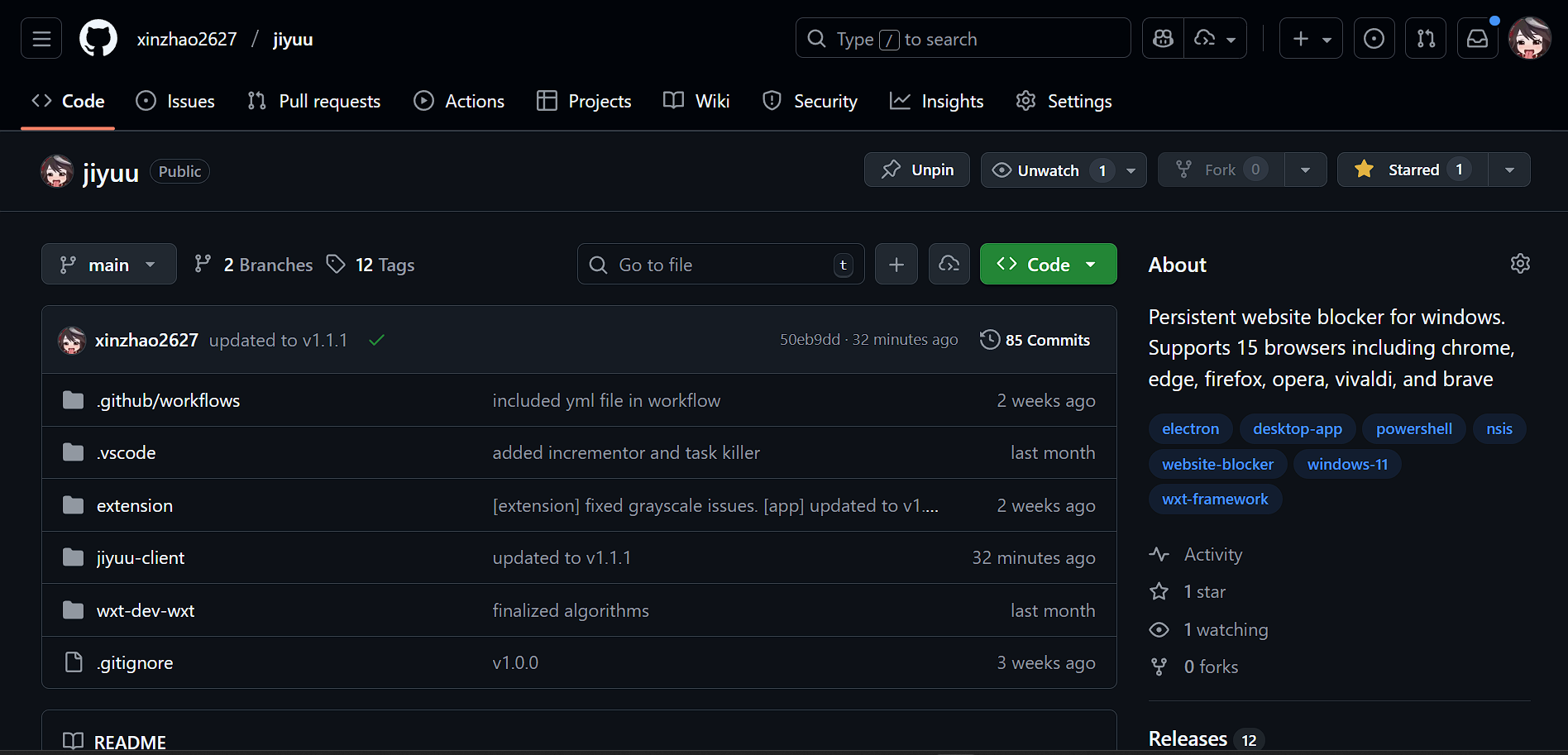Switch to the Actions tab
The width and height of the screenshot is (1568, 755).
[x=460, y=101]
